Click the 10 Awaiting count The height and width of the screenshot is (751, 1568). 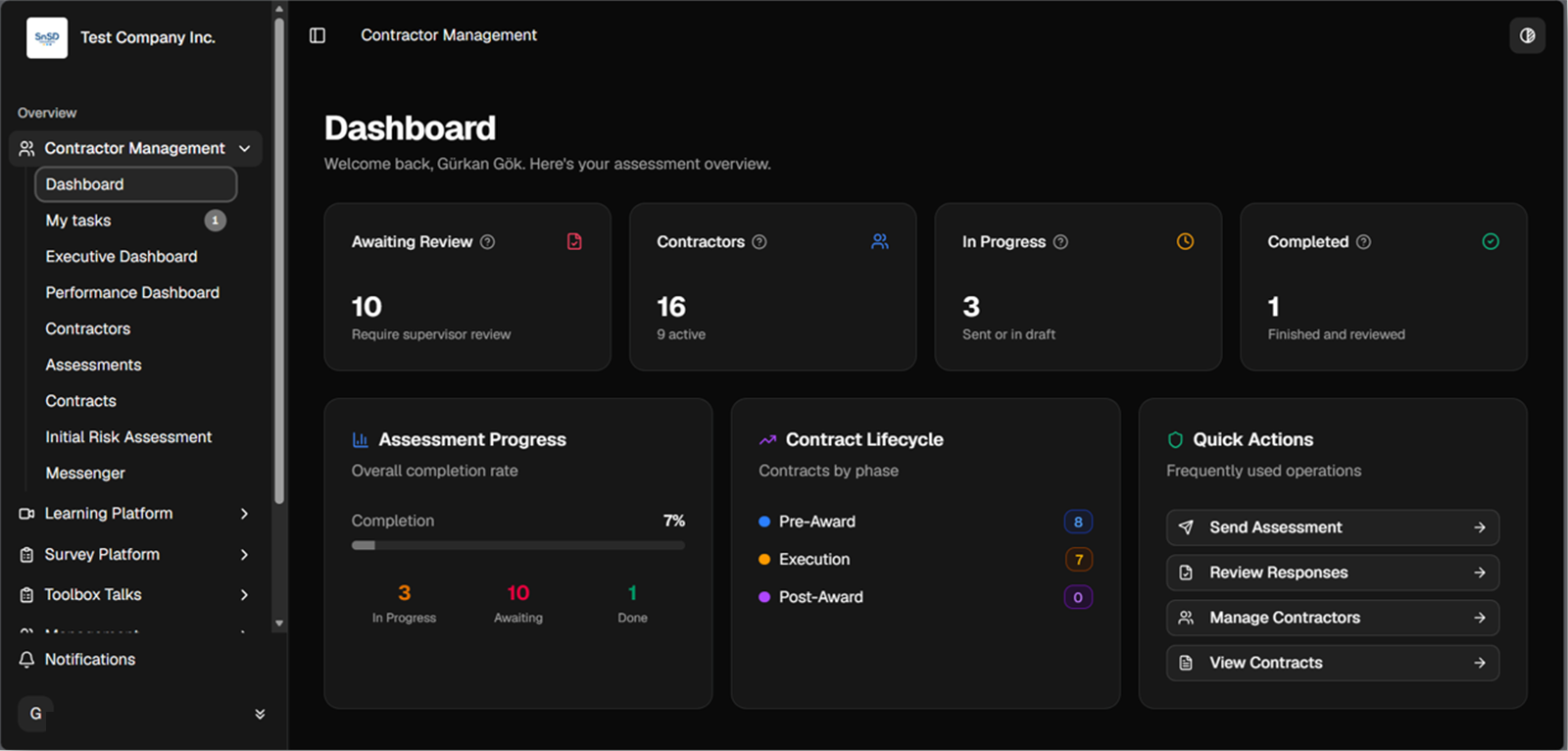518,593
